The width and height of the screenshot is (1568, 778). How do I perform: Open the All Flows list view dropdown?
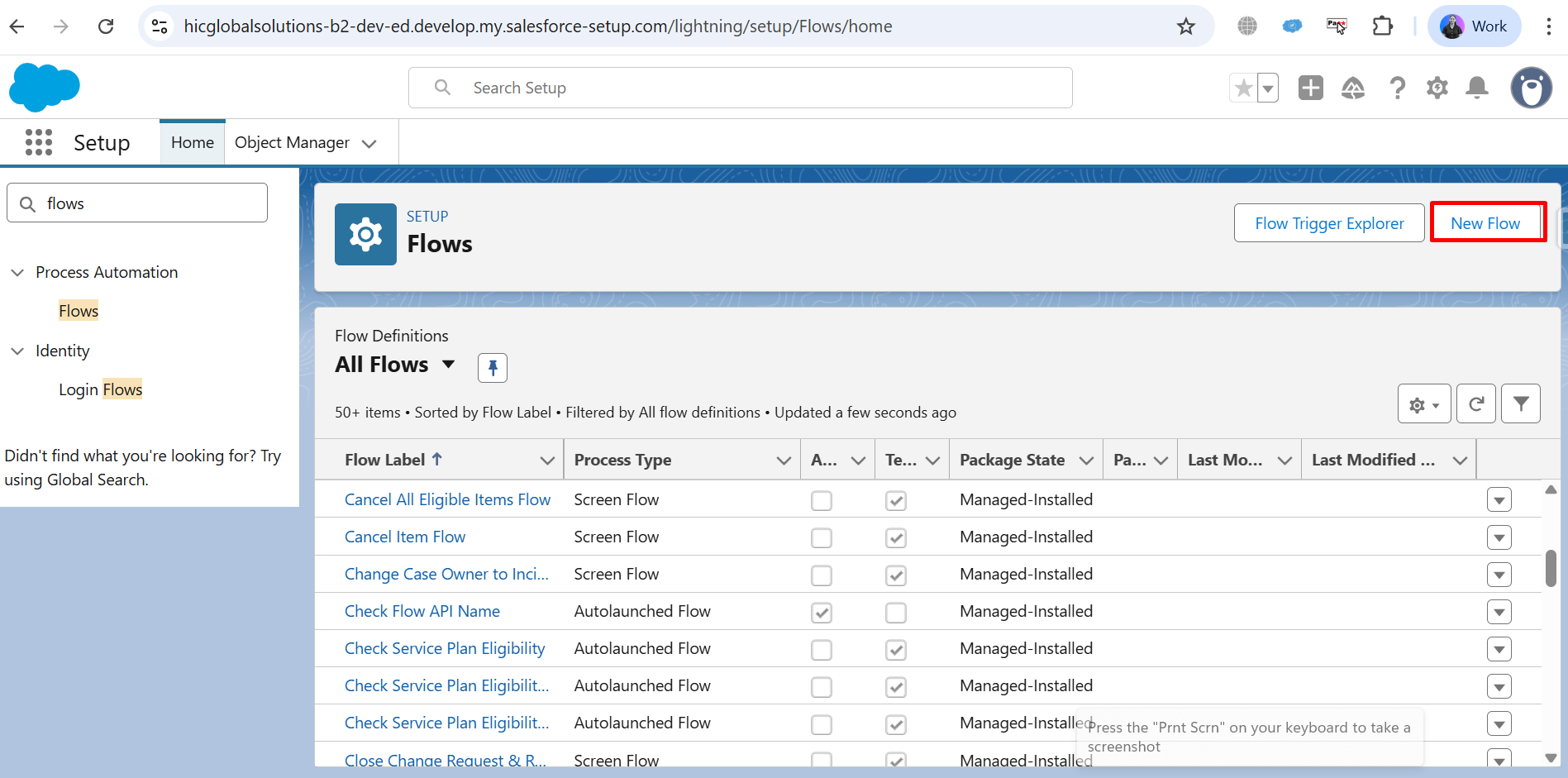(449, 365)
